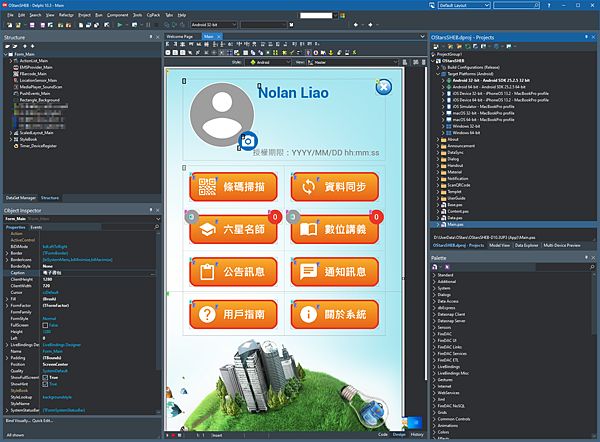Click the navigate forward arrow icon
Image resolution: width=600 pixels, height=442 pixels.
(370, 25)
